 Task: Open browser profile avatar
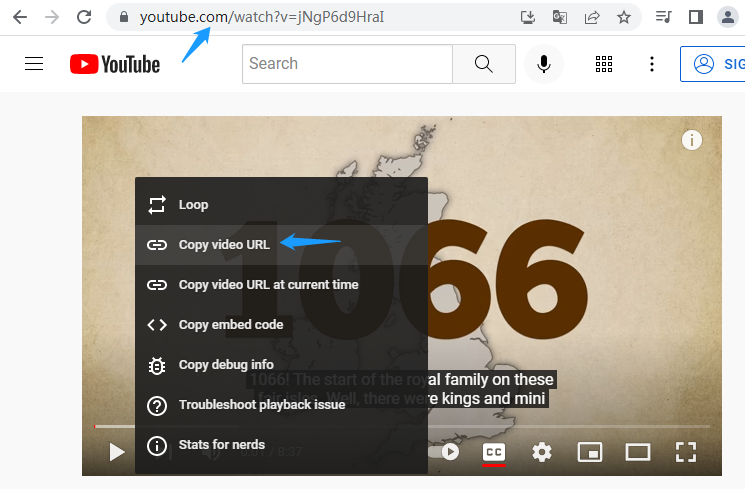727,17
